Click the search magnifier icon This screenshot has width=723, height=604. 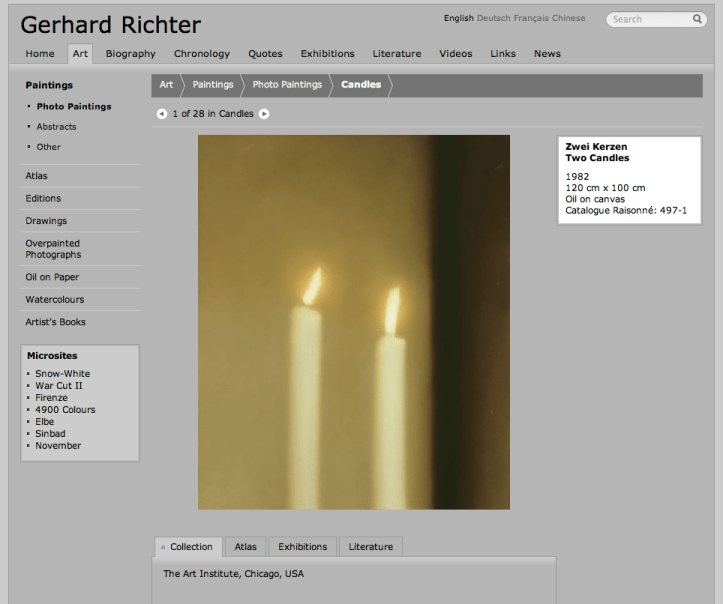point(697,19)
